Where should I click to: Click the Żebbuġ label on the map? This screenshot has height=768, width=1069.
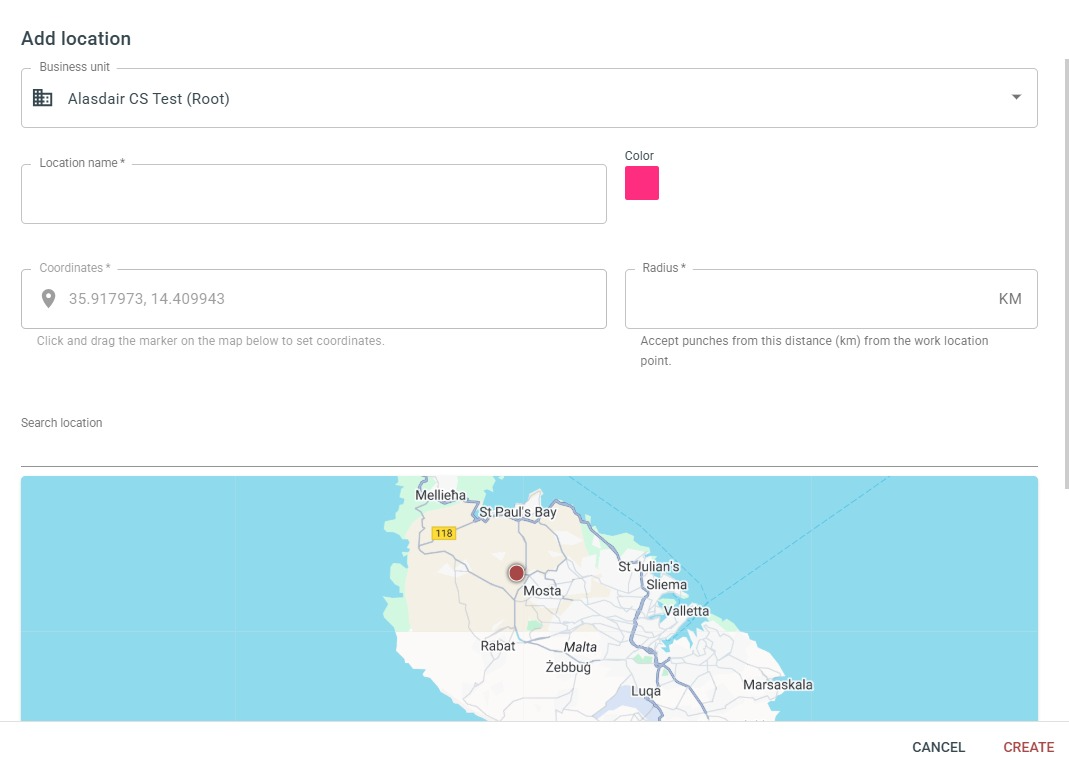(568, 667)
